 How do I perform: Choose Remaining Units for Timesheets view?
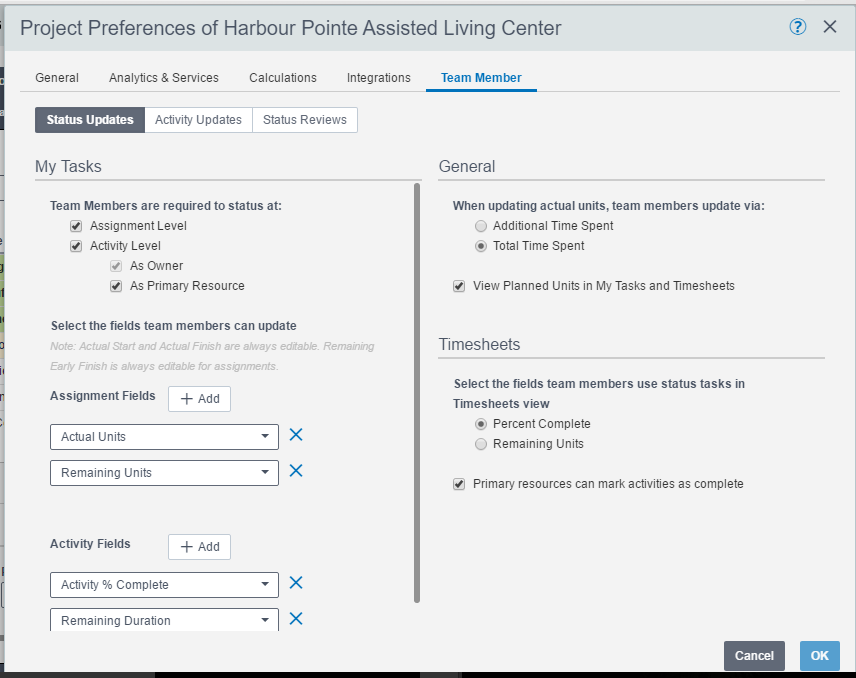[481, 444]
